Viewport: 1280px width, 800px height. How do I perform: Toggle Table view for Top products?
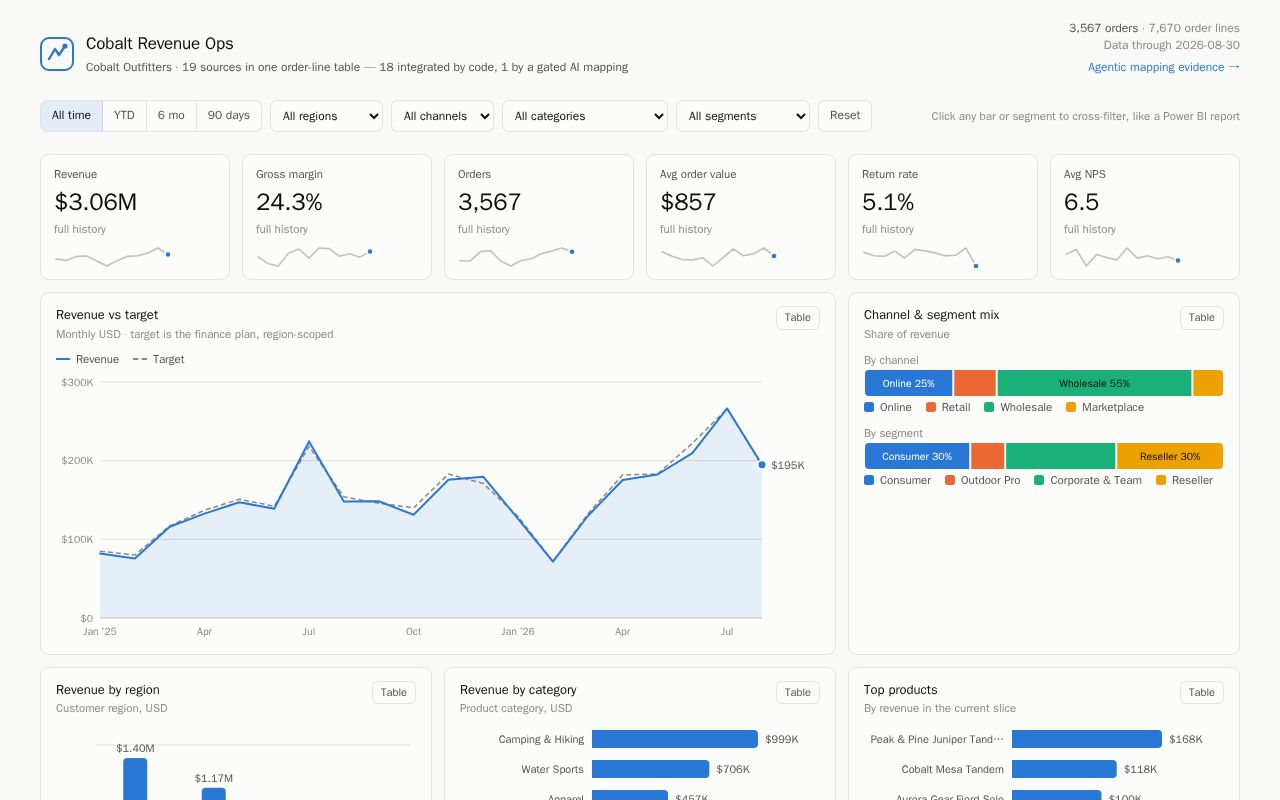pos(1202,693)
